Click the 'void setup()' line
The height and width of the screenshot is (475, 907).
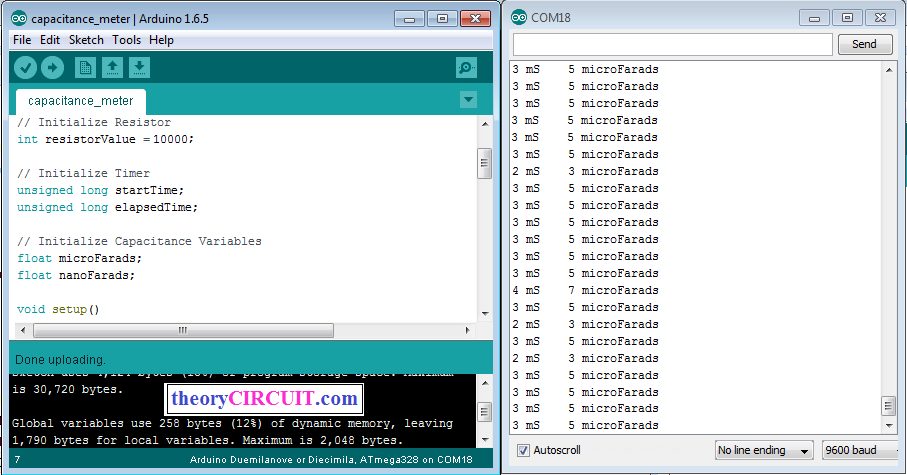58,310
